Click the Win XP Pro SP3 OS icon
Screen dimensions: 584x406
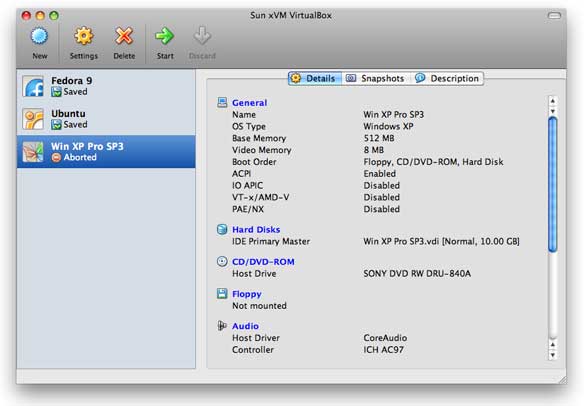tap(33, 152)
